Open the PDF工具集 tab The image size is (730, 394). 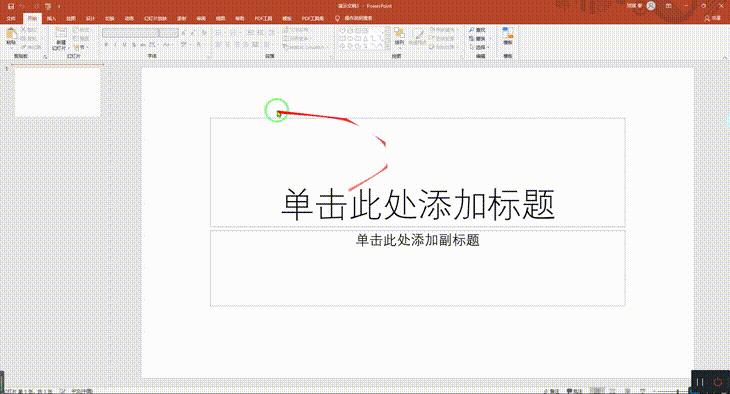pos(313,18)
